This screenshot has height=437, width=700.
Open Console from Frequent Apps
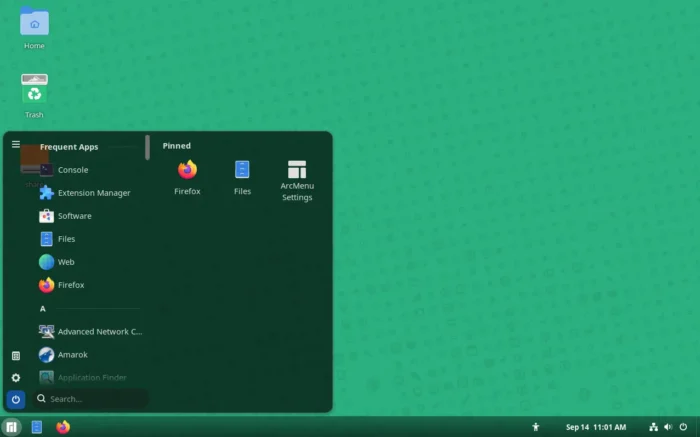tap(89, 170)
